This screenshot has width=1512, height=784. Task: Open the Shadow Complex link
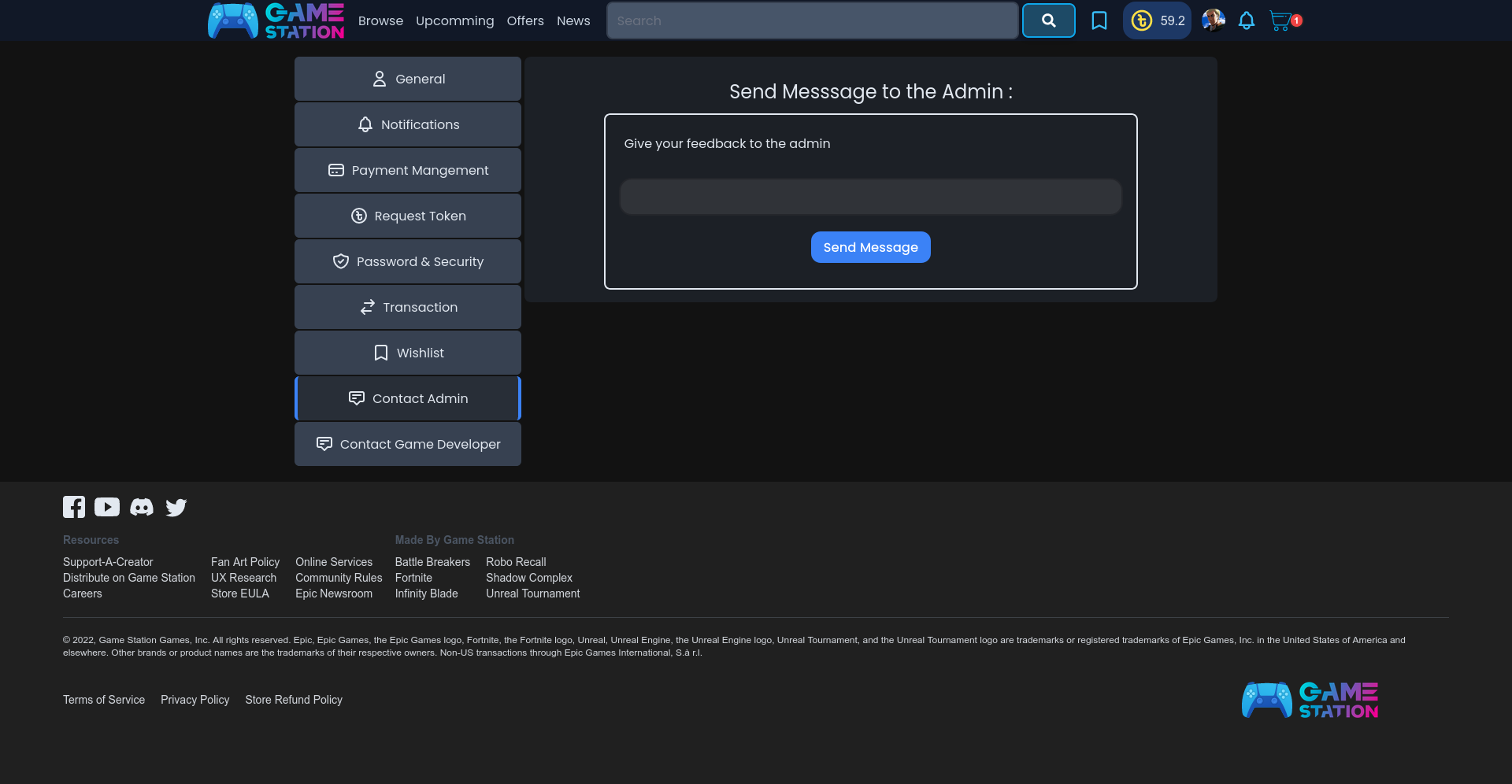(529, 578)
